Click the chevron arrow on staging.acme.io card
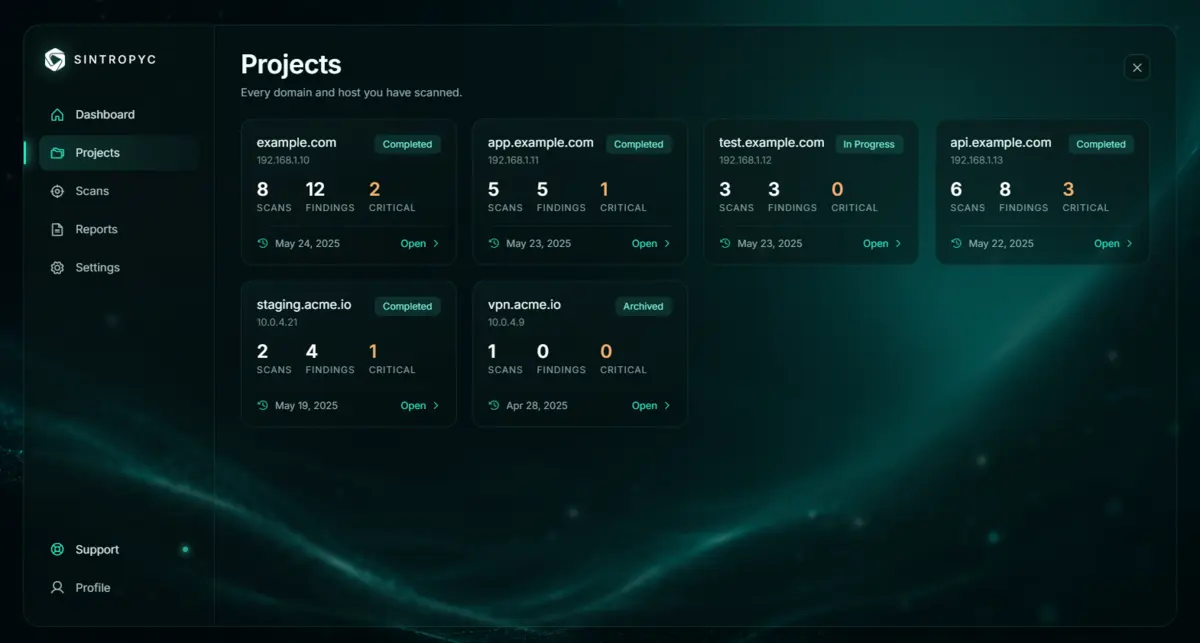Screen dimensions: 1200x643 coord(436,406)
